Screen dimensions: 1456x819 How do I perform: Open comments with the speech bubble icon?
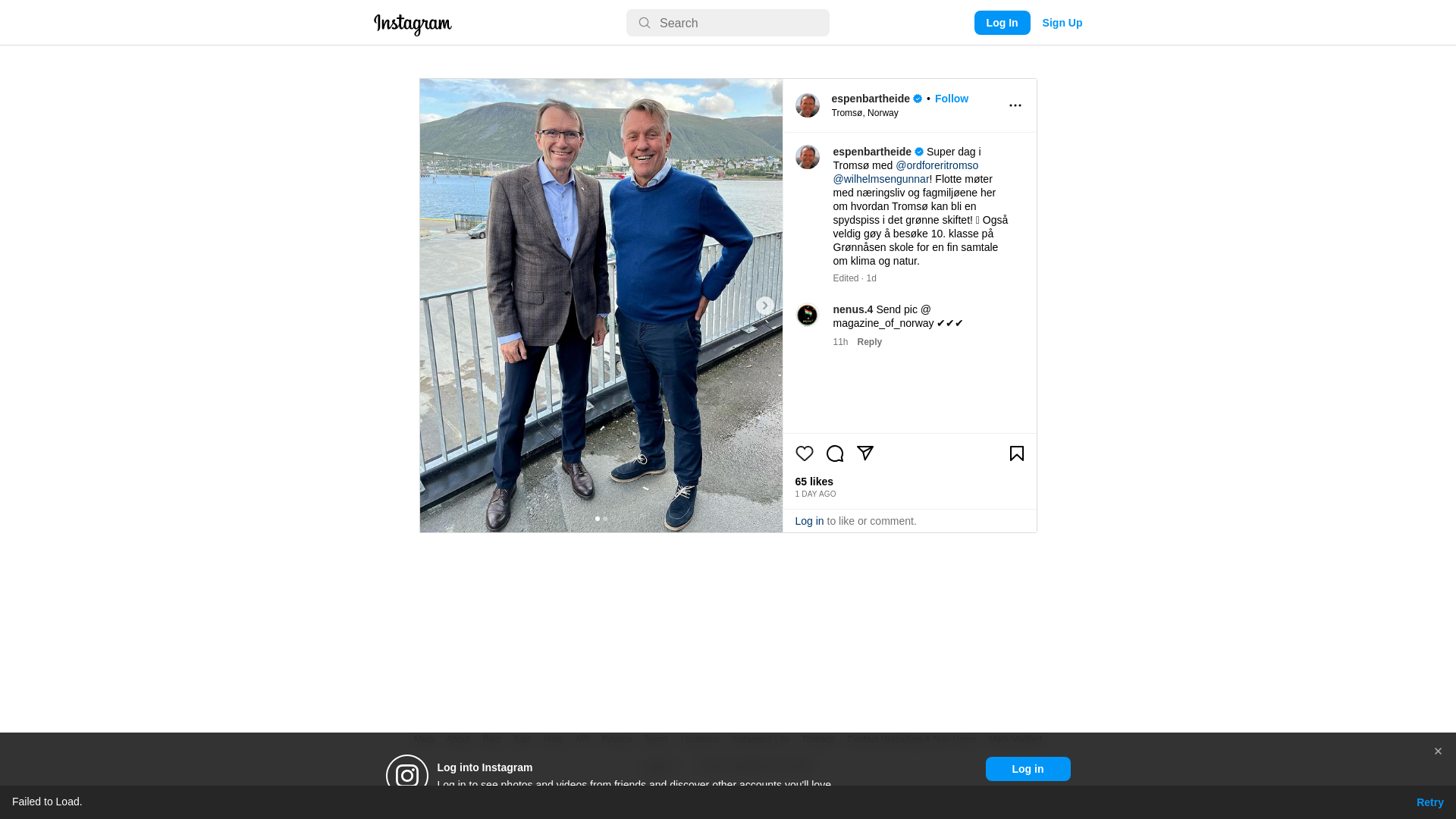tap(834, 453)
